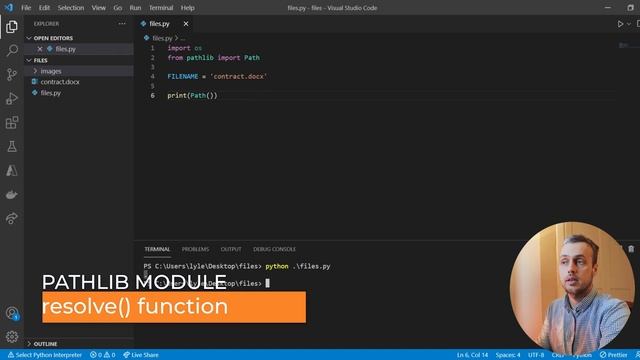Click the Prettier status bar item
640x360 pixels.
pyautogui.click(x=613, y=355)
